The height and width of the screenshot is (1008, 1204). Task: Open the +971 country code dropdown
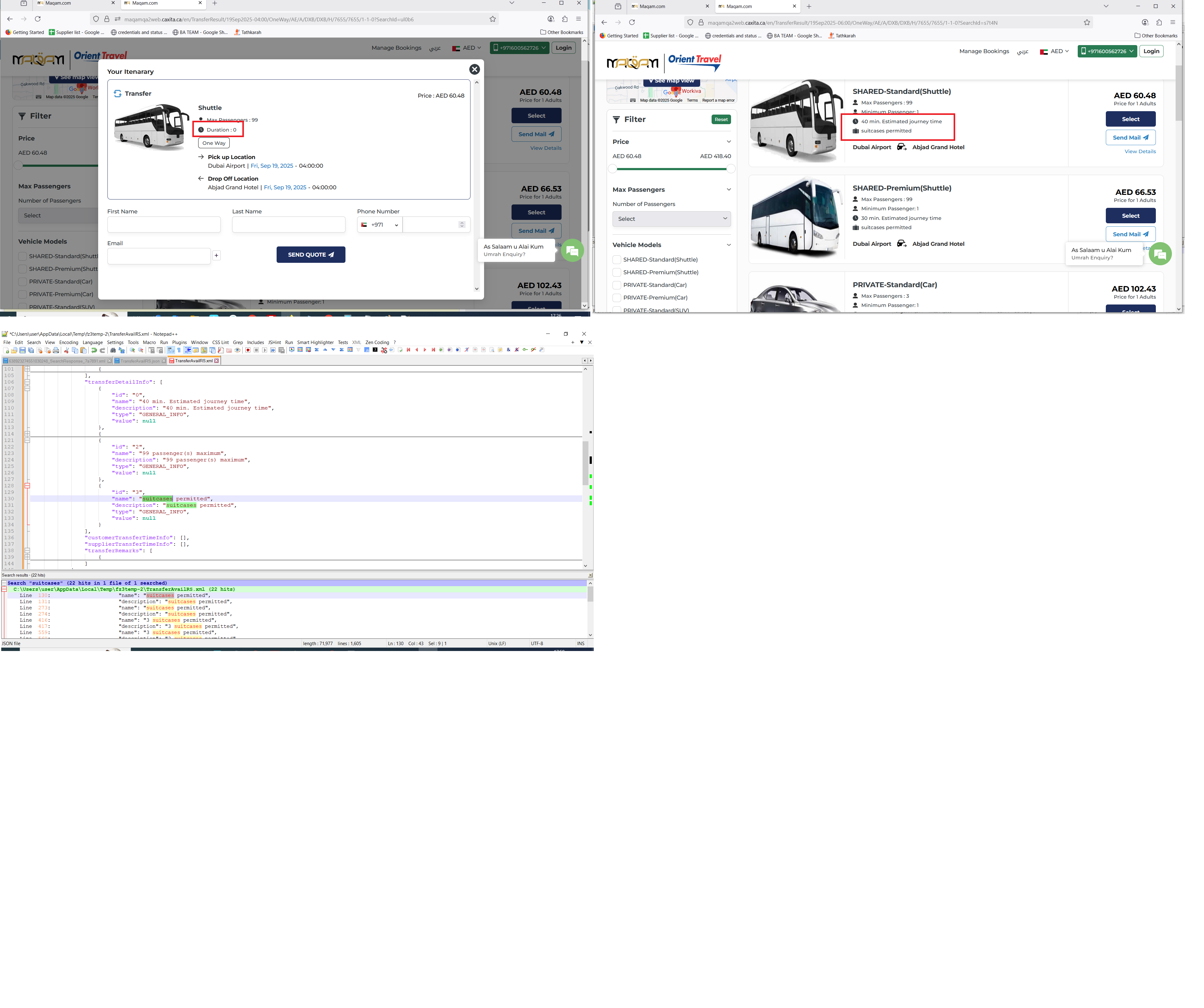click(379, 225)
